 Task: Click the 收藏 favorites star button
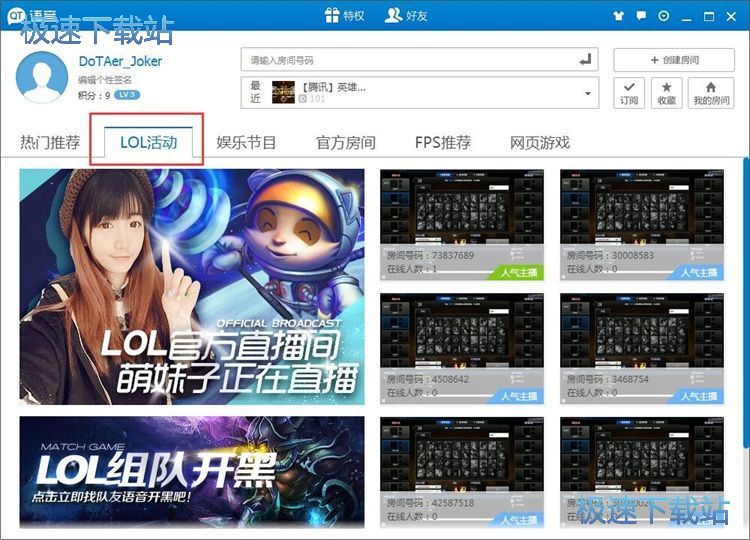[x=666, y=93]
